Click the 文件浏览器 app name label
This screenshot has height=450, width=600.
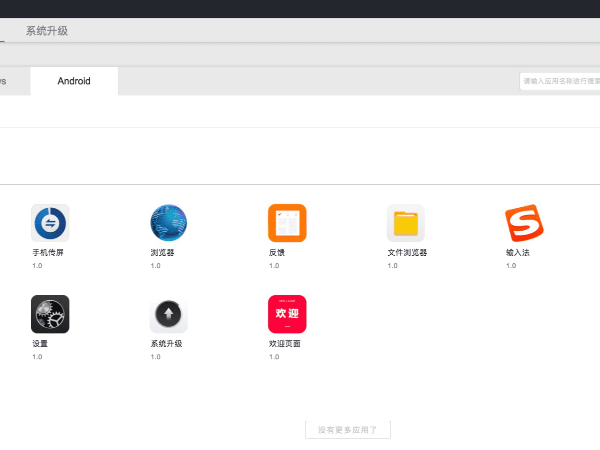(407, 253)
